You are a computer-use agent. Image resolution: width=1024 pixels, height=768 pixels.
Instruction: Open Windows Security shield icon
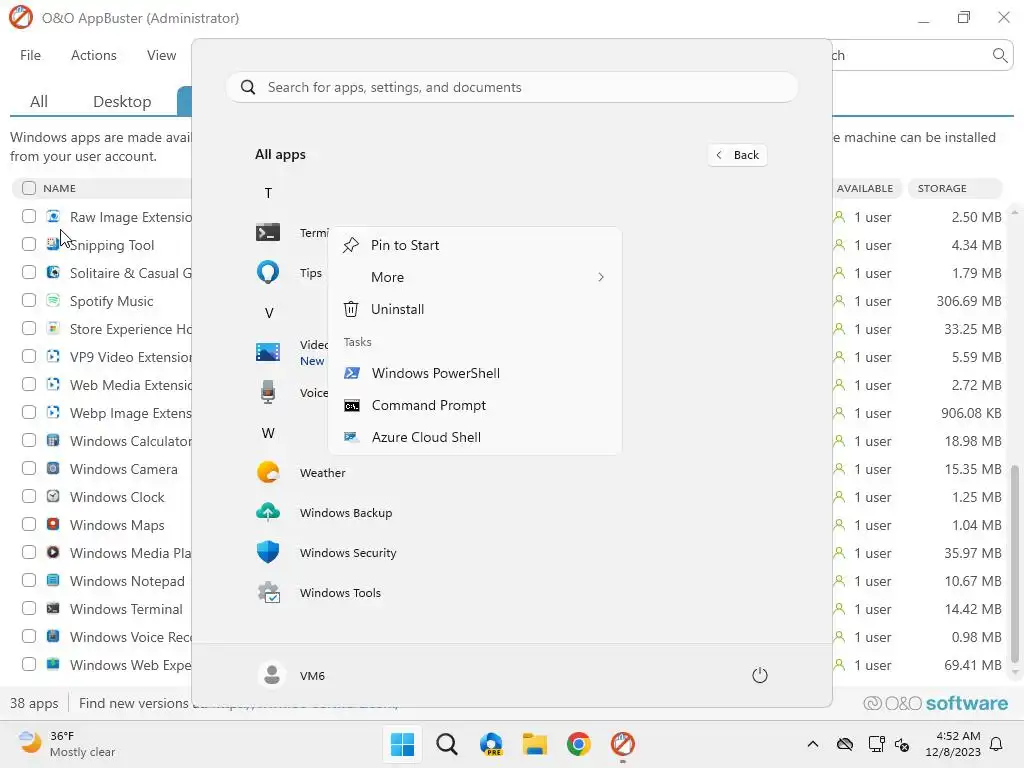click(x=268, y=552)
